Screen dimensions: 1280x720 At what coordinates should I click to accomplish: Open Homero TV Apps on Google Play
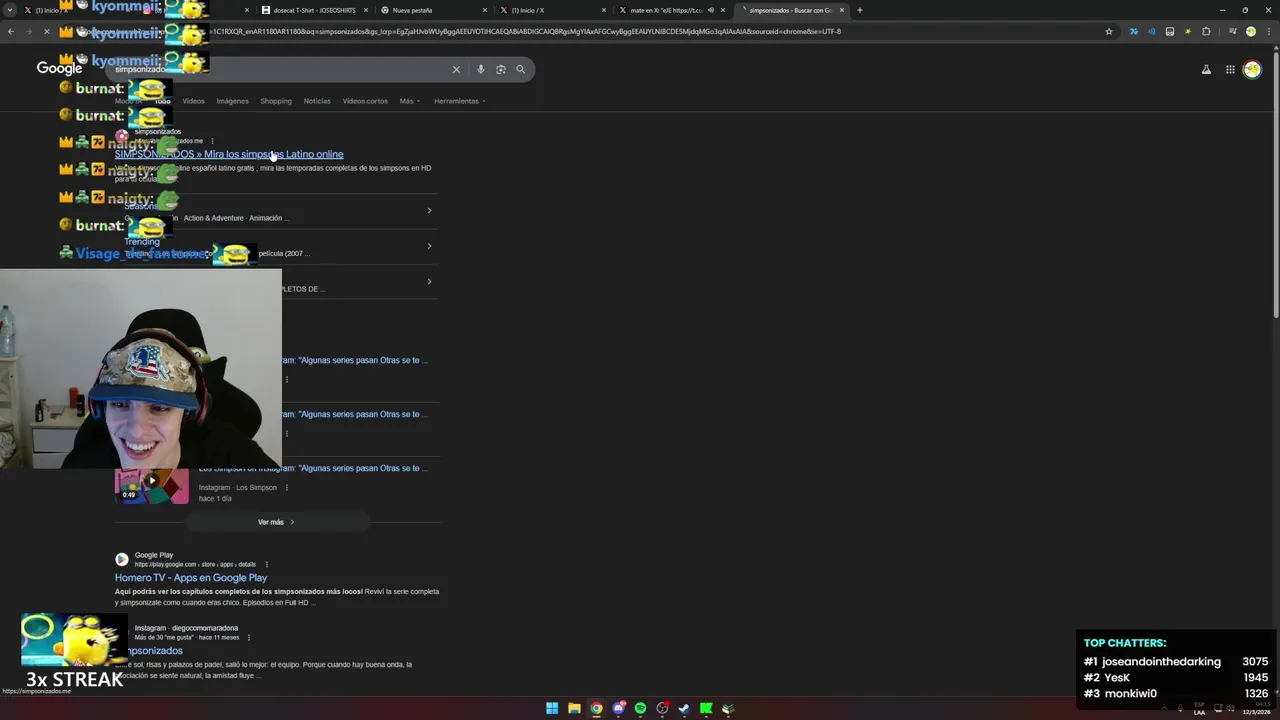(x=191, y=578)
